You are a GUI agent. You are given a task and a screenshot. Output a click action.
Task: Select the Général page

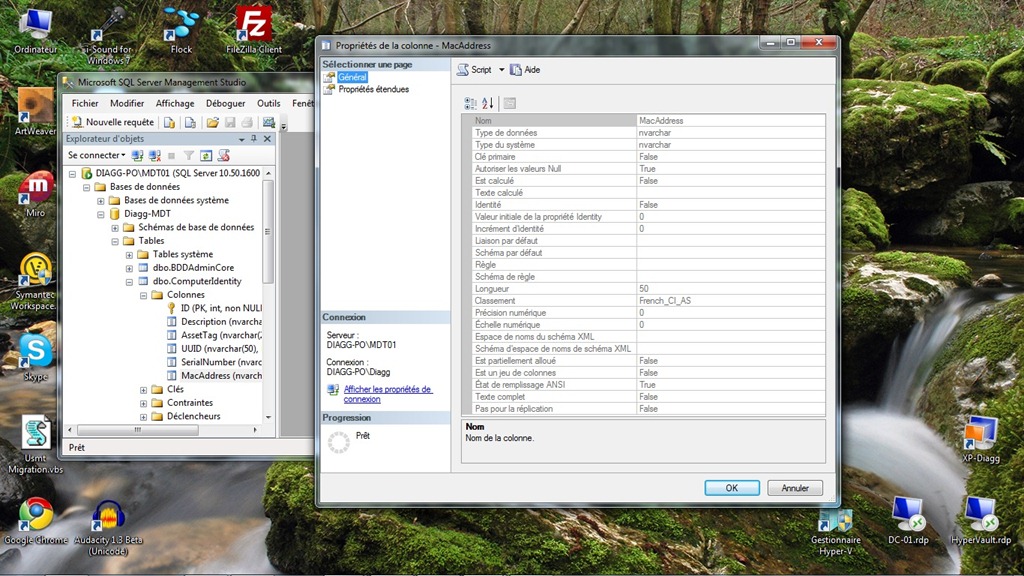point(353,77)
